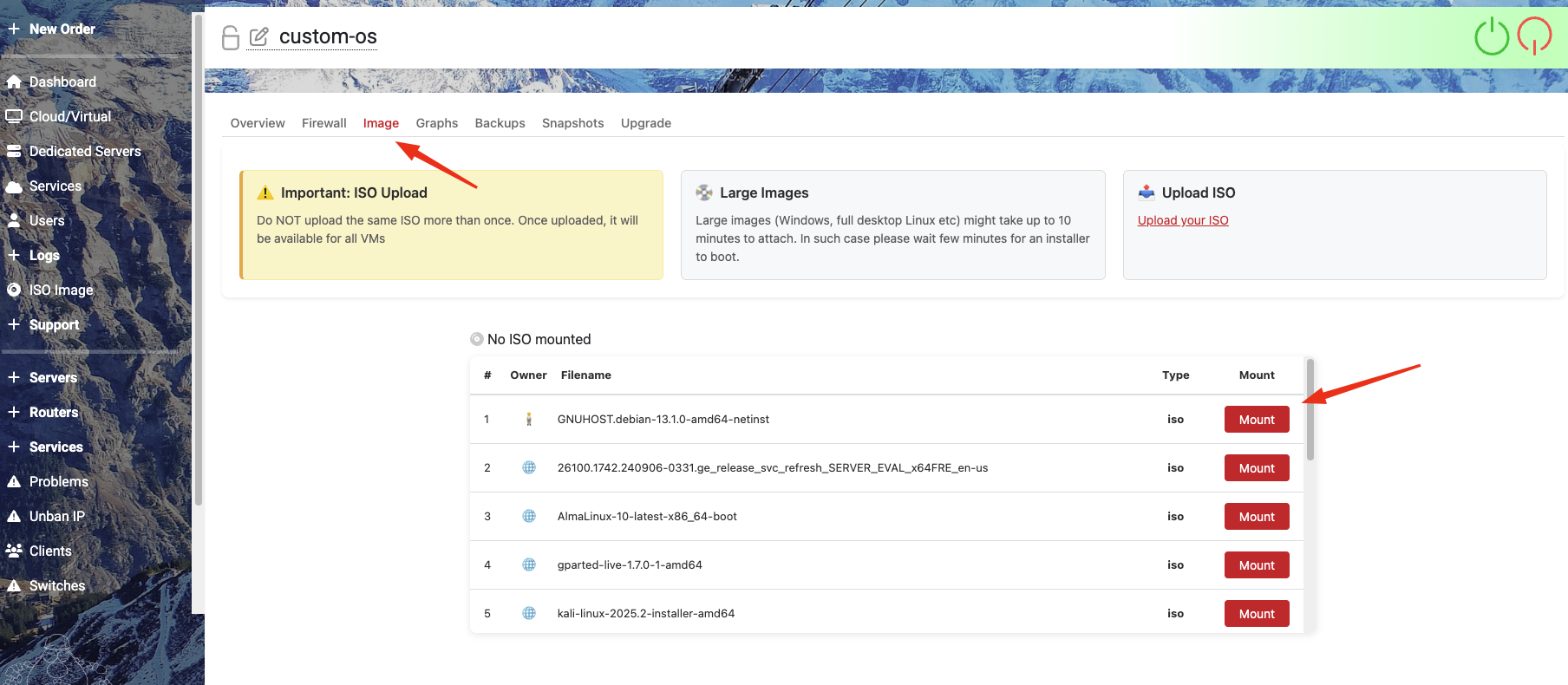Expand the Servers sidebar group
The width and height of the screenshot is (1568, 685).
[x=52, y=377]
